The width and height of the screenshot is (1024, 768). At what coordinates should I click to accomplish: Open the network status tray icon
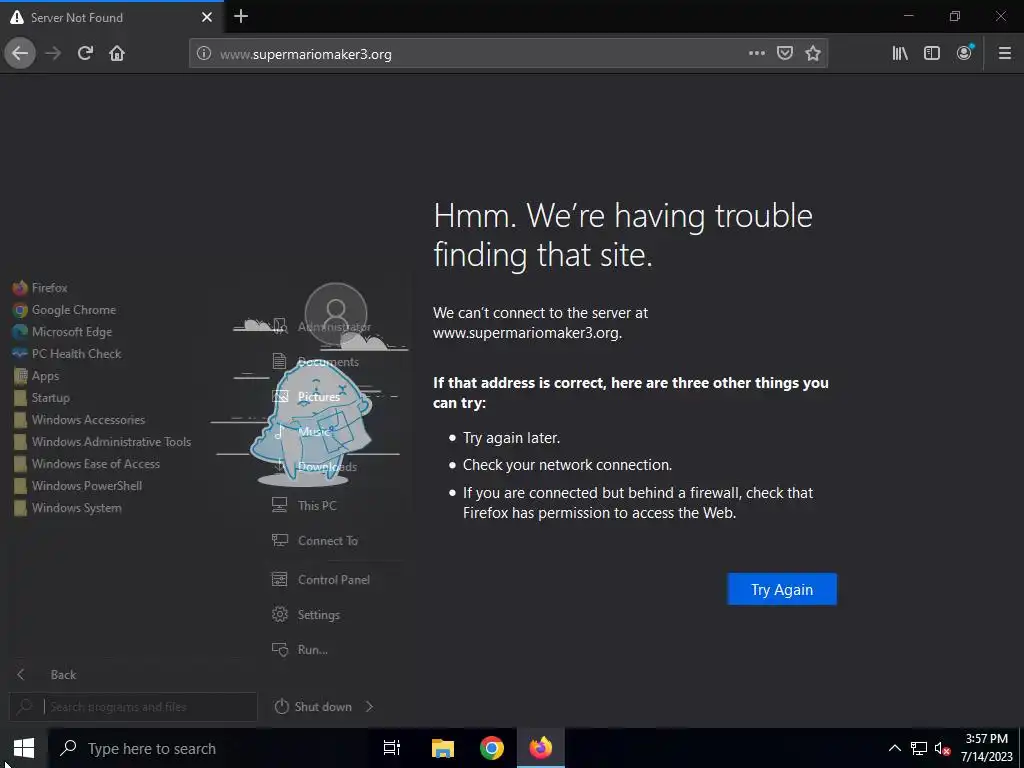[x=919, y=748]
